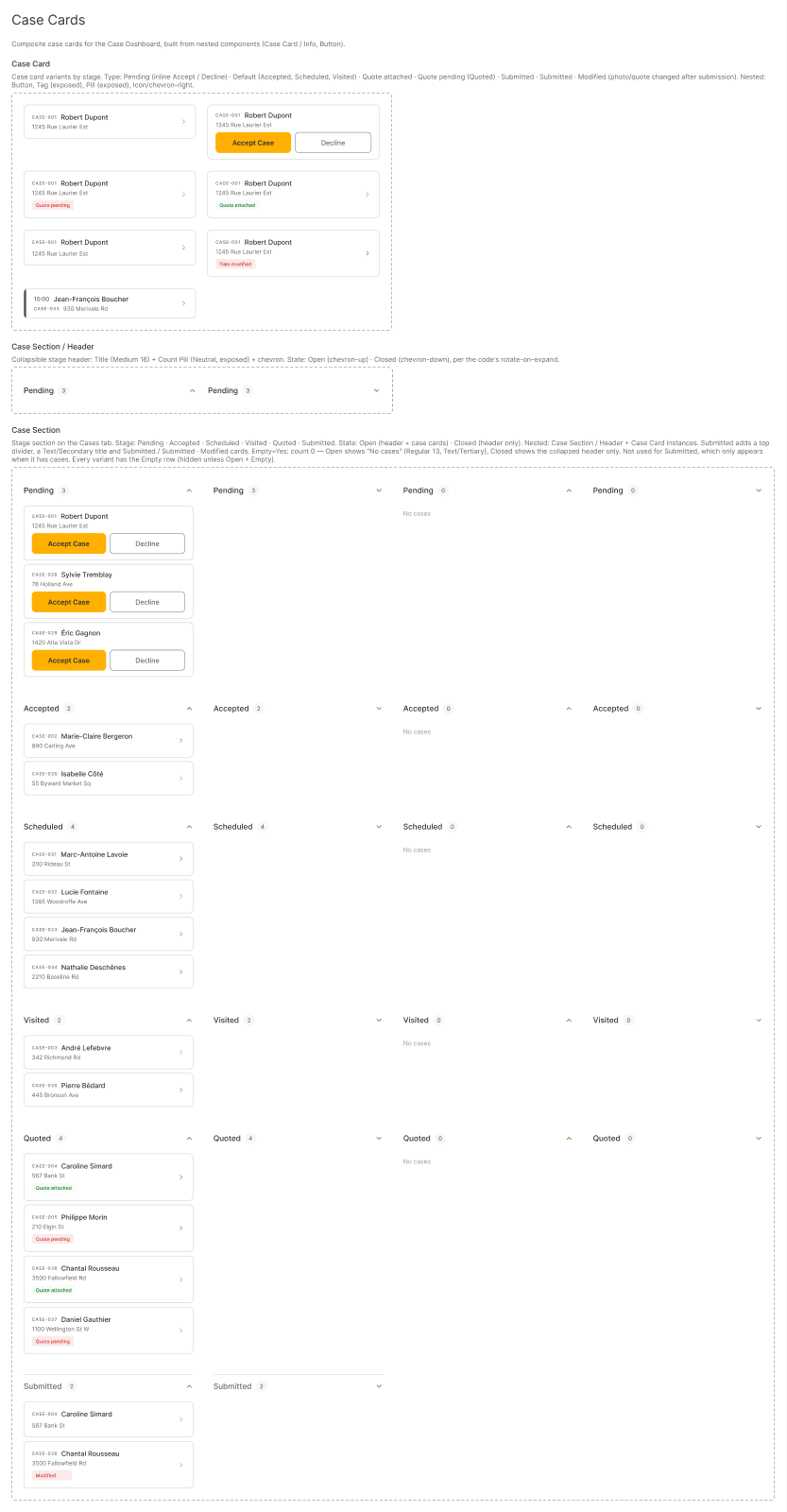
Task: Click chevron-right on Philippe Morin card
Action: click(x=181, y=1228)
